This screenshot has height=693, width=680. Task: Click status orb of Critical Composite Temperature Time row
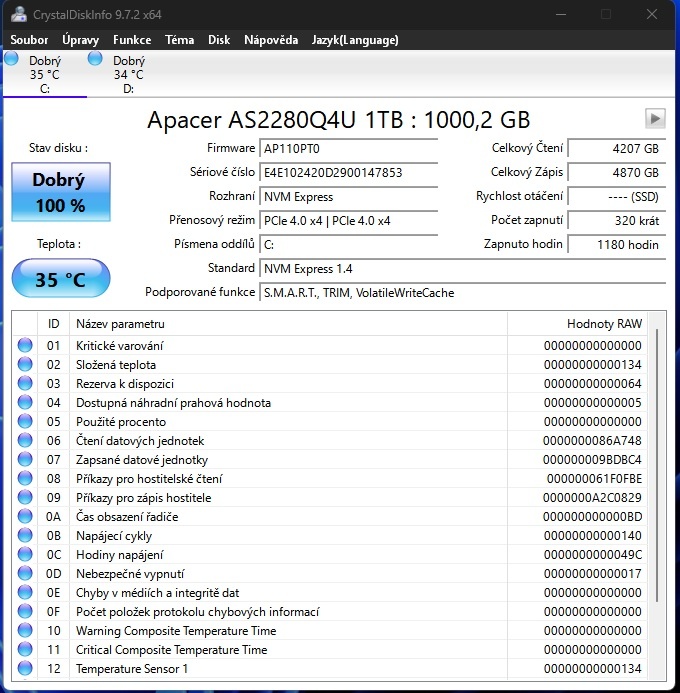(25, 649)
